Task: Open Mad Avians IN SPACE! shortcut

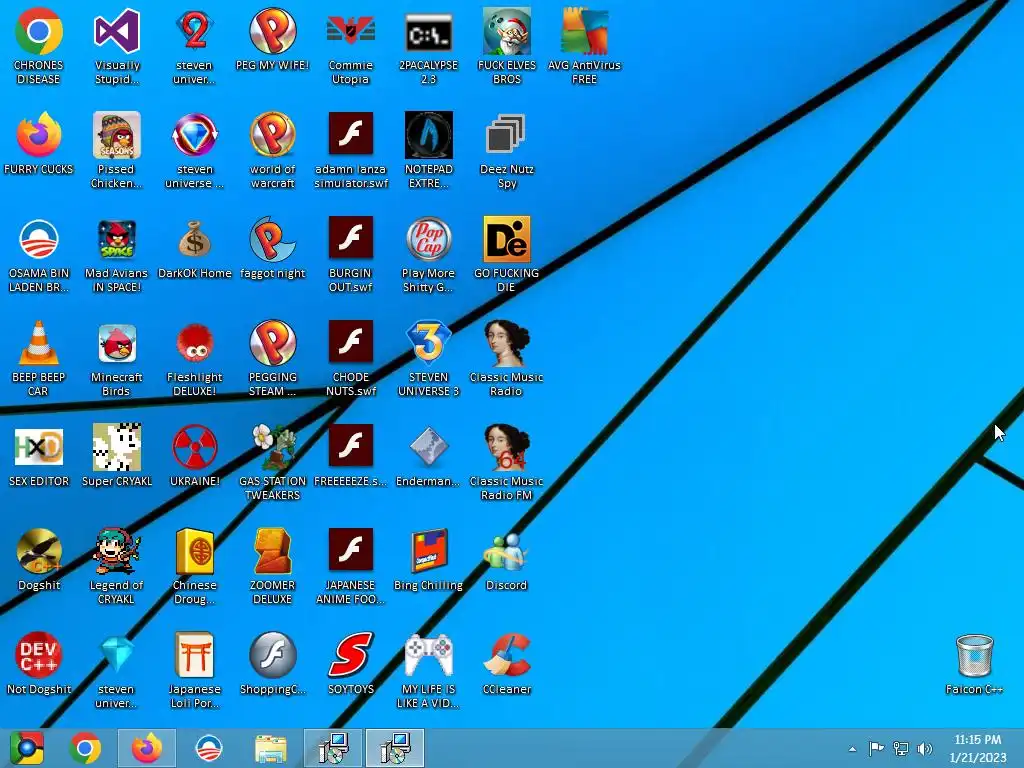Action: [117, 239]
